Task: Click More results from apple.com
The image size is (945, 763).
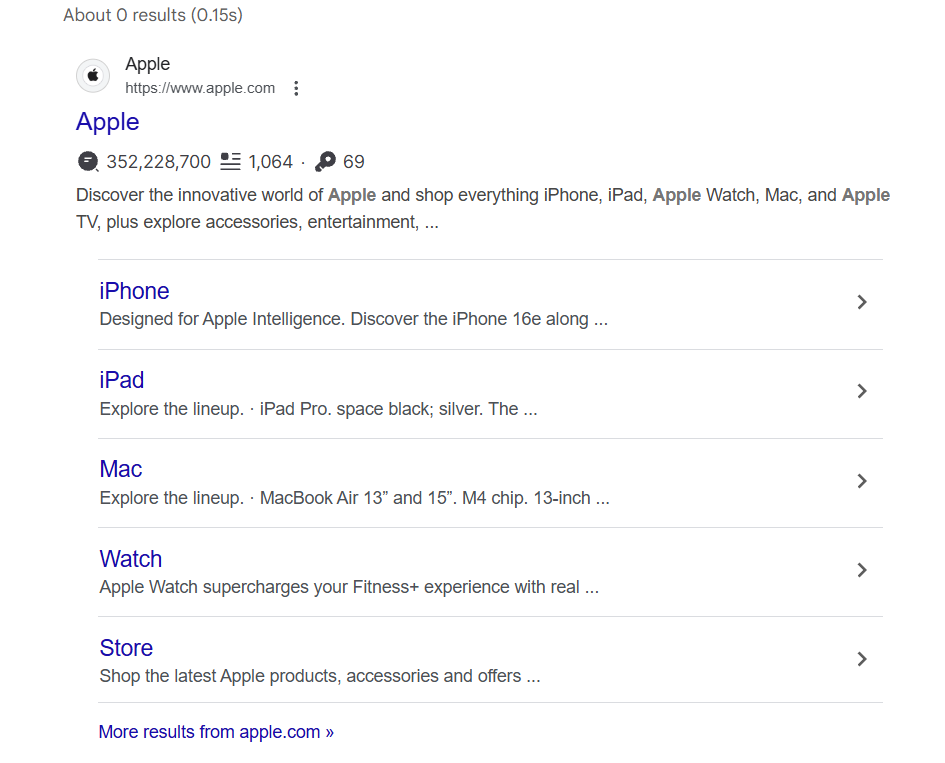Action: [x=216, y=732]
